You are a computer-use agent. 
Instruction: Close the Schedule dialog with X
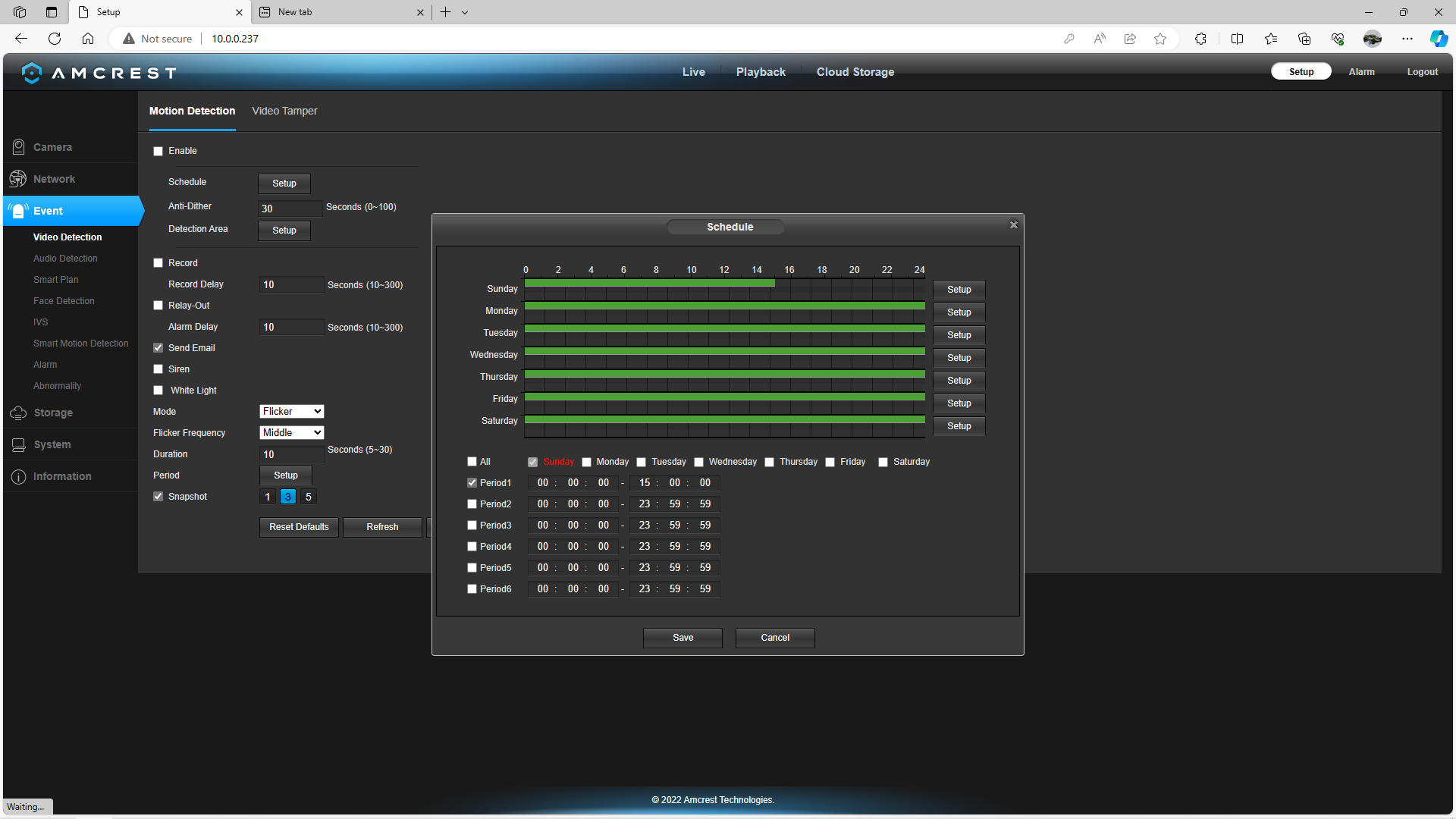[x=1014, y=225]
